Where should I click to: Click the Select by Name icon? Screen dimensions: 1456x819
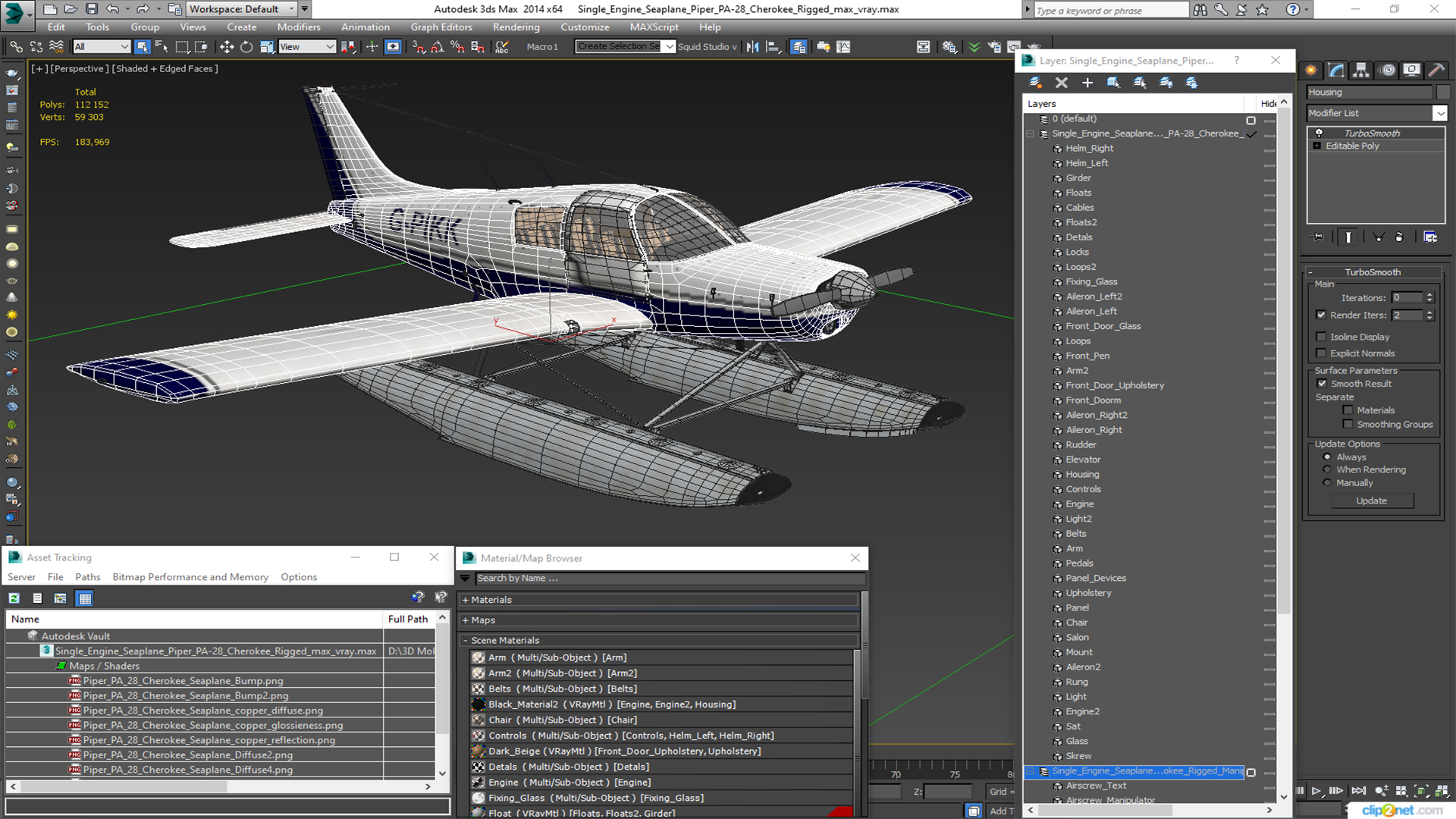(162, 47)
